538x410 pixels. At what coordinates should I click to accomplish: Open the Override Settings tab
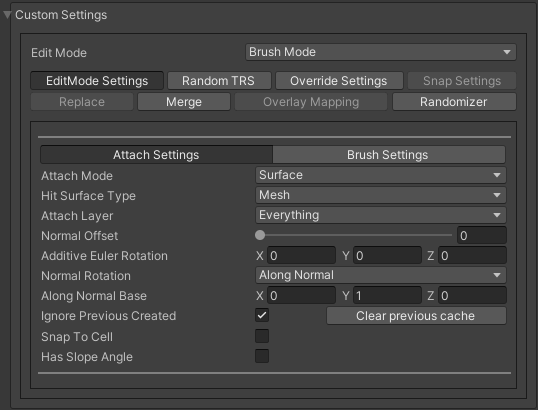pyautogui.click(x=339, y=81)
